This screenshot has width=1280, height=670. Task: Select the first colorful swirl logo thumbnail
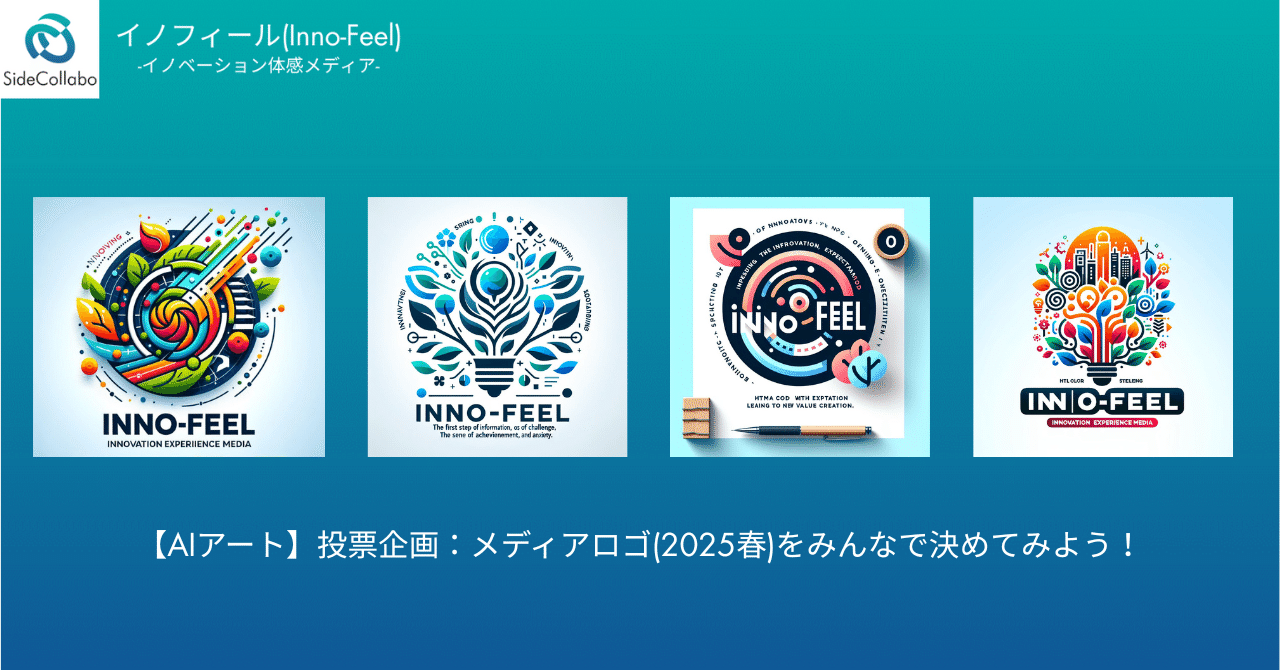(179, 327)
